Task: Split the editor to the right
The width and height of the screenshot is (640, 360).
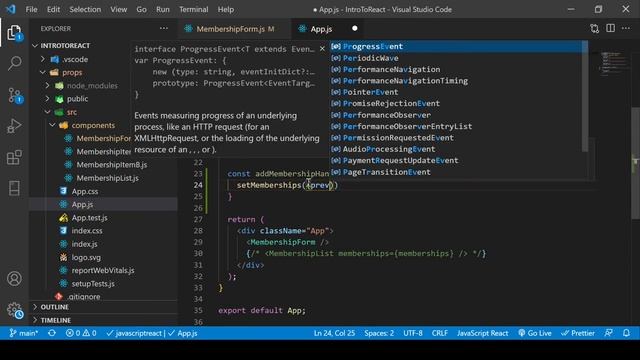Action: 610,28
